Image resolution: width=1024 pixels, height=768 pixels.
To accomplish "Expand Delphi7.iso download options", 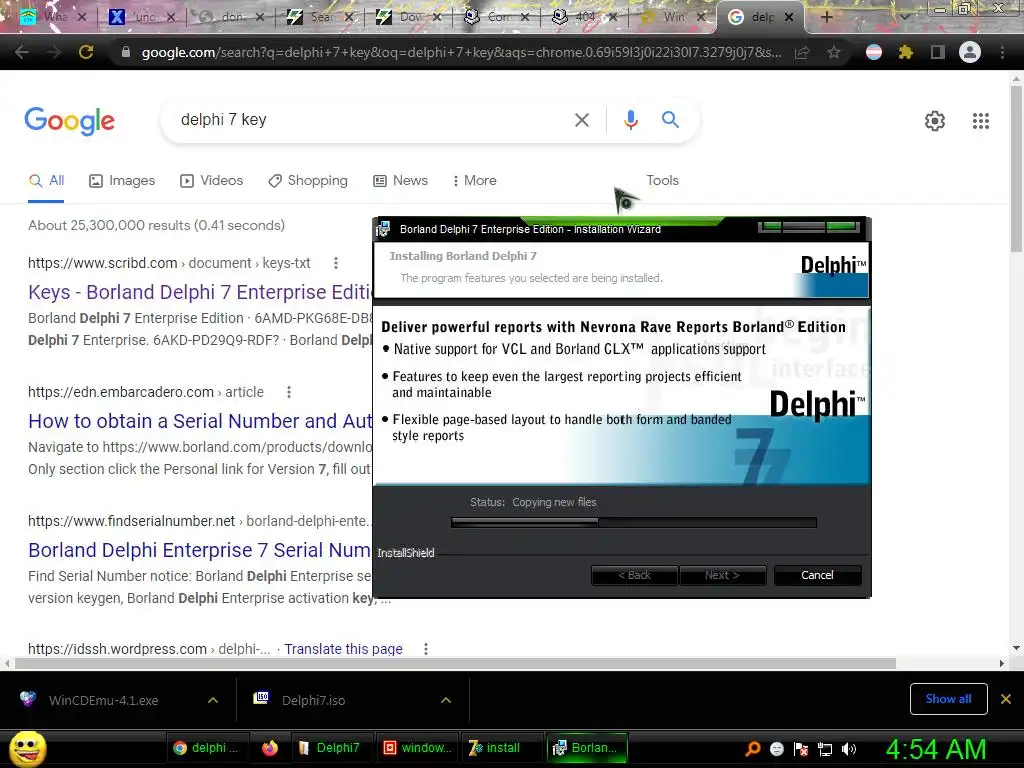I will [446, 700].
